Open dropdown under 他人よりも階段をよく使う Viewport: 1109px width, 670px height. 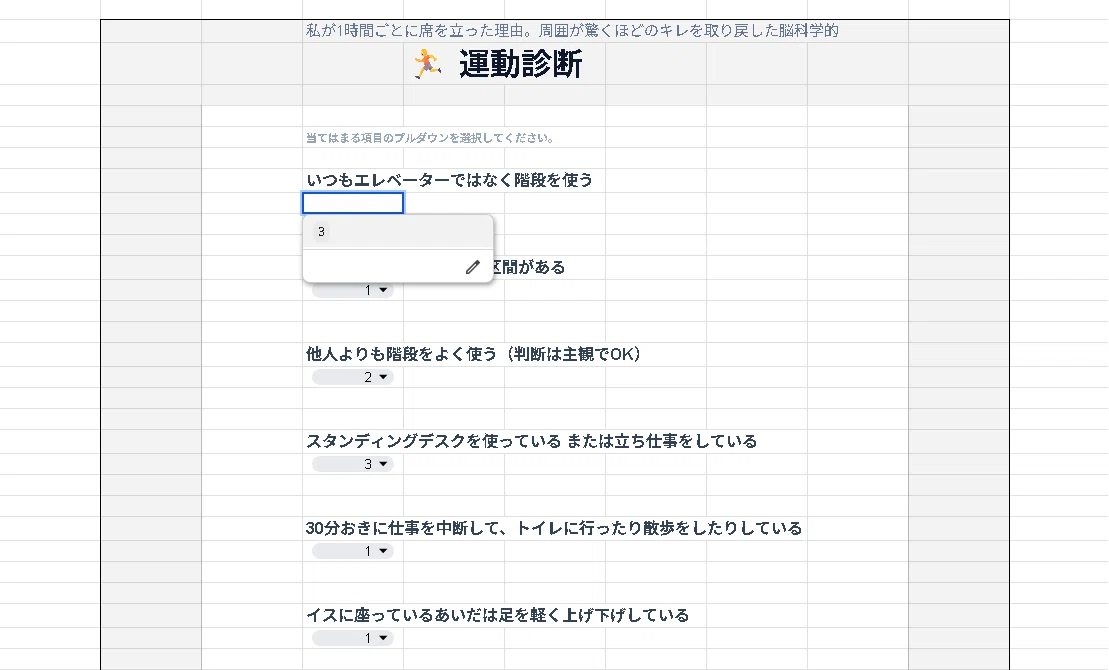pyautogui.click(x=353, y=377)
